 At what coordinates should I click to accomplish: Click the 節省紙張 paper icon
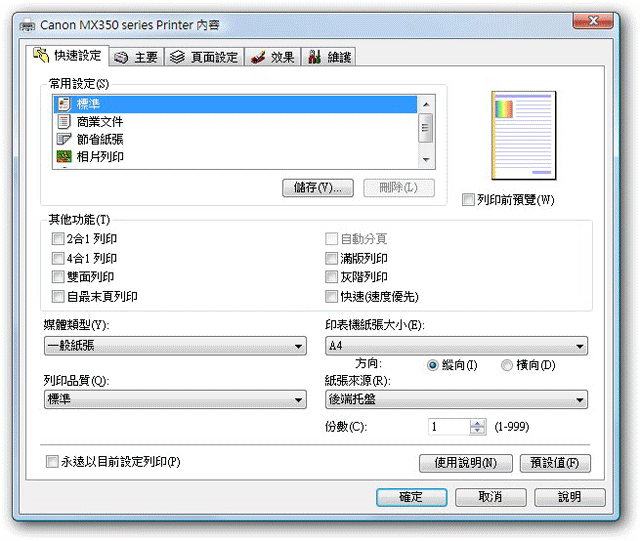tap(64, 139)
